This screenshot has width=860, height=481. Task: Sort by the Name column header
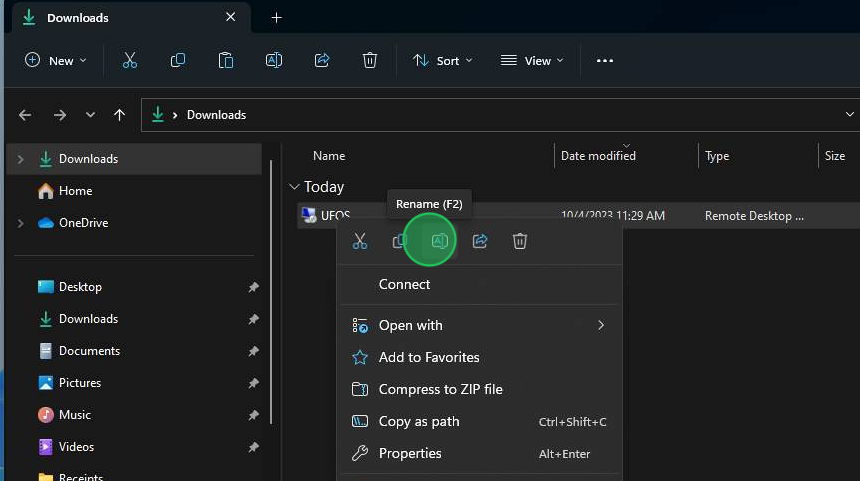pos(329,156)
